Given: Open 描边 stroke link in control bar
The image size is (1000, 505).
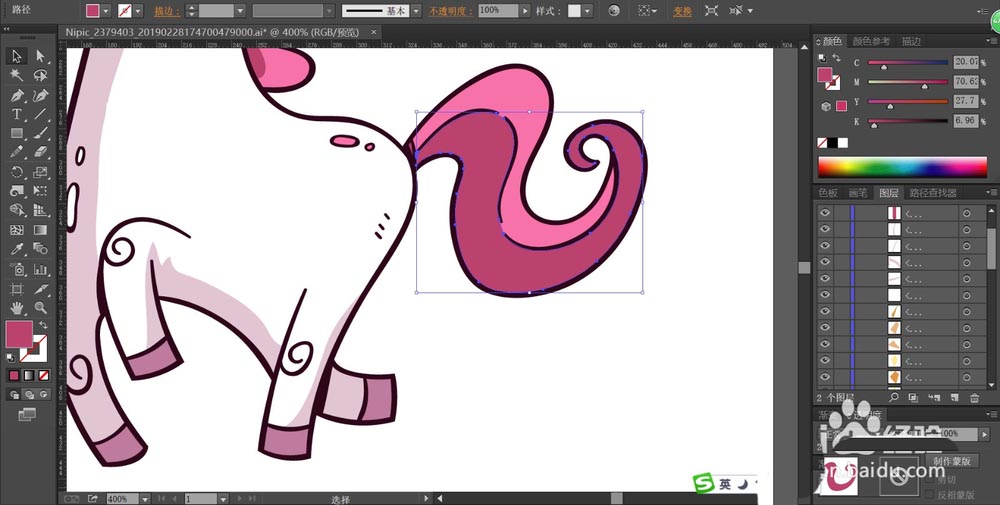Looking at the screenshot, I should coord(167,11).
